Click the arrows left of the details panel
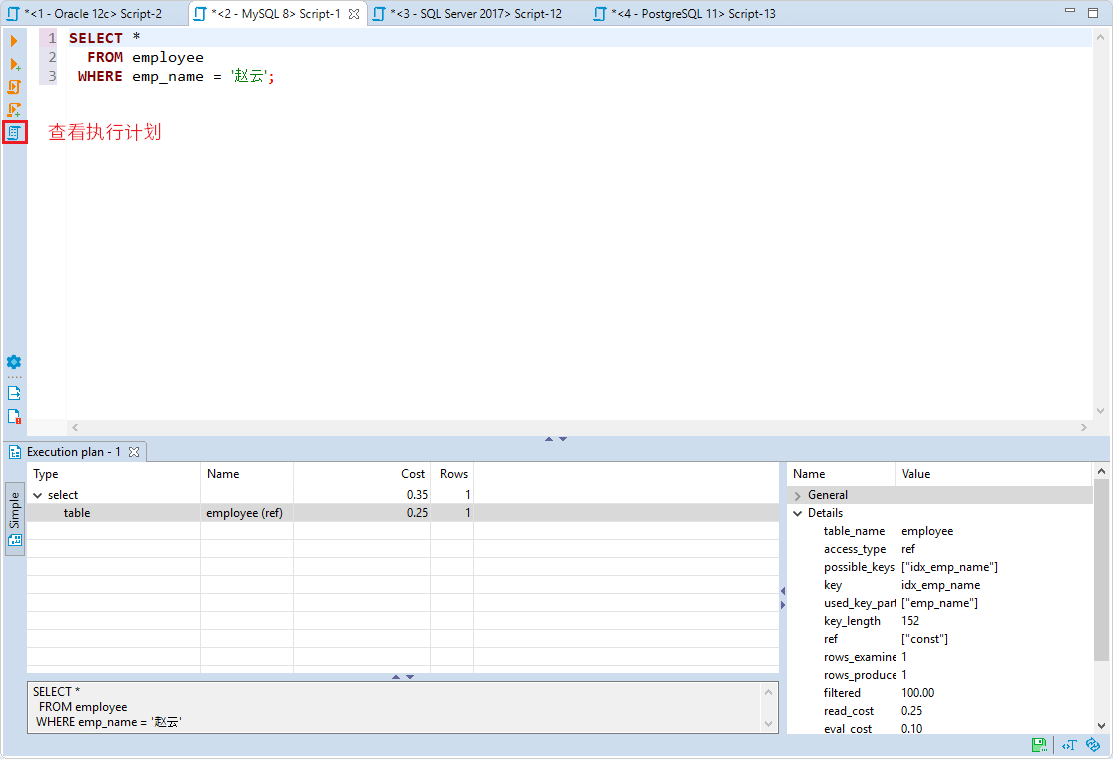 click(783, 598)
